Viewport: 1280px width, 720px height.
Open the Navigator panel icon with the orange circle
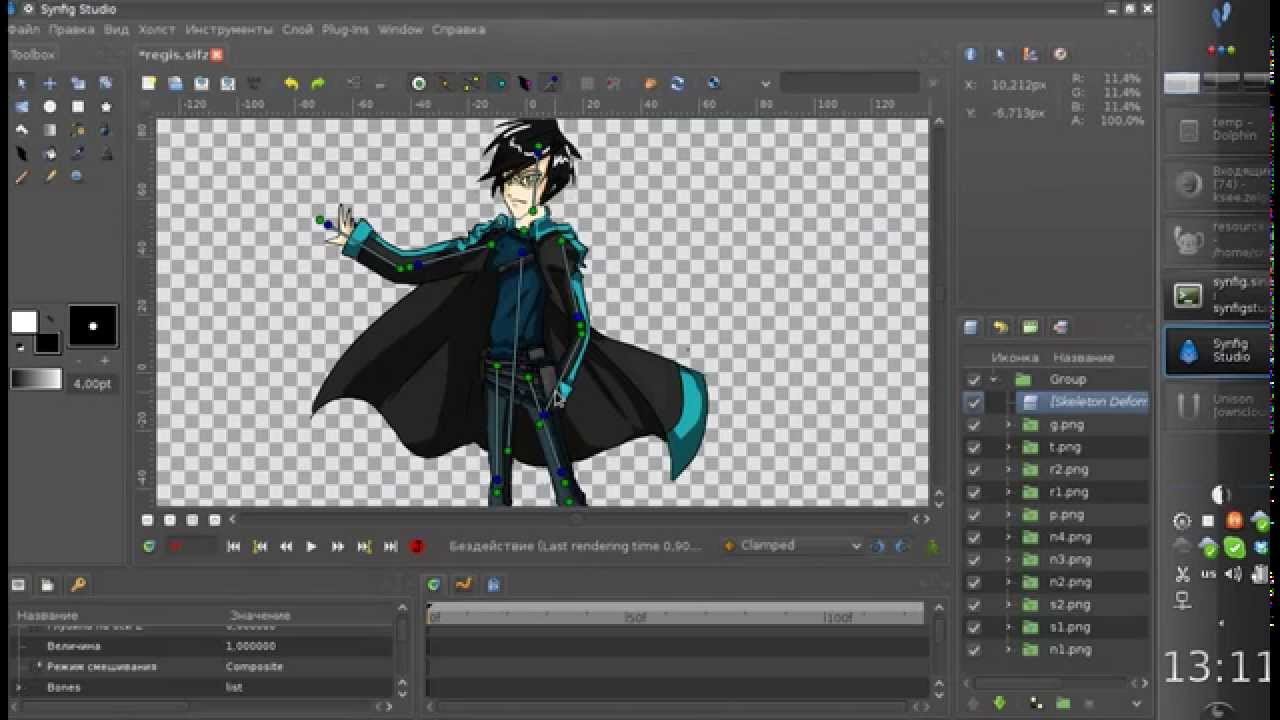1060,55
